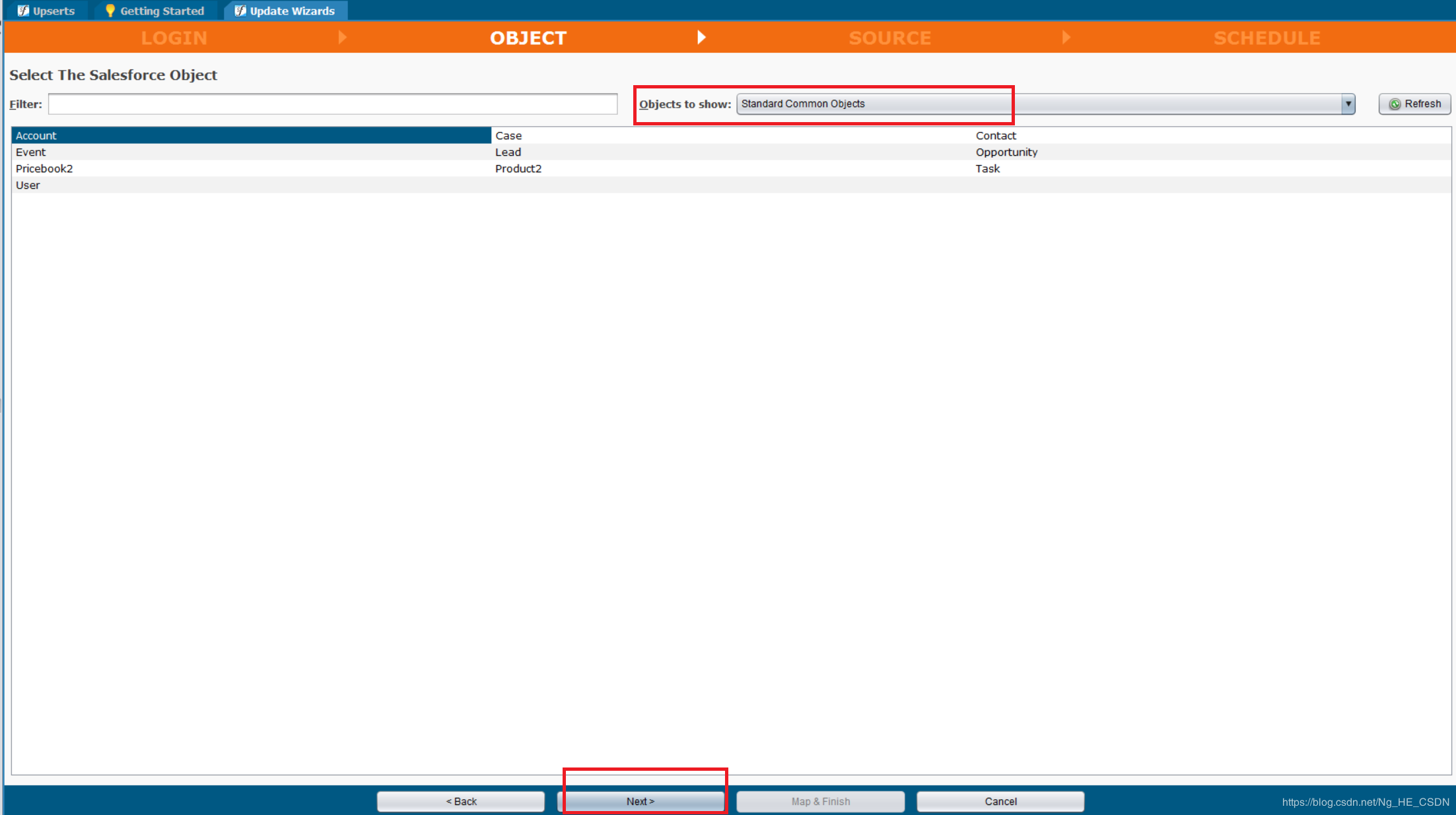Click the Map & Finish button
The image size is (1456, 815).
821,801
